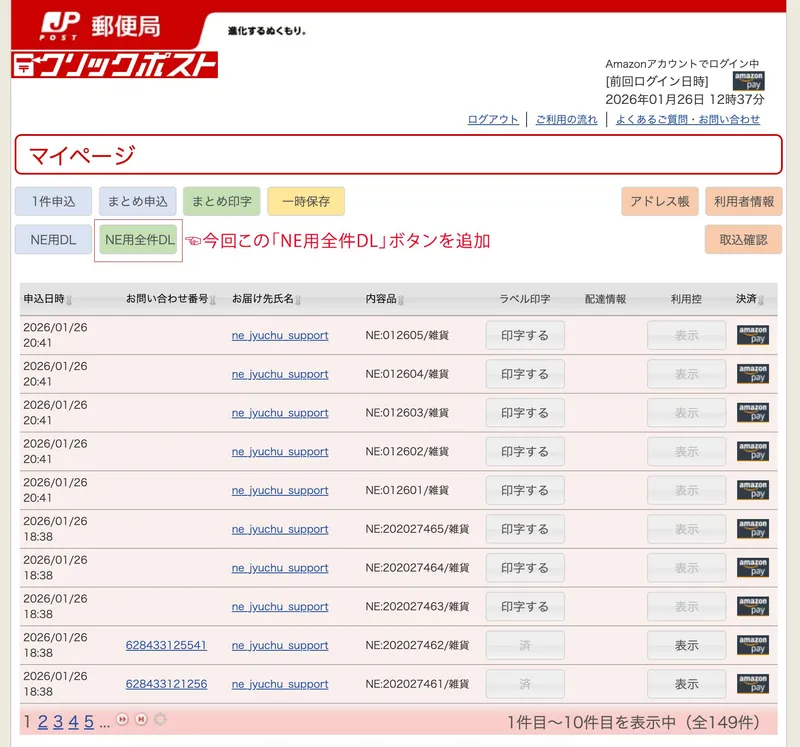This screenshot has width=800, height=747.
Task: Click 印字する for the NE:012605 row
Action: (x=525, y=335)
